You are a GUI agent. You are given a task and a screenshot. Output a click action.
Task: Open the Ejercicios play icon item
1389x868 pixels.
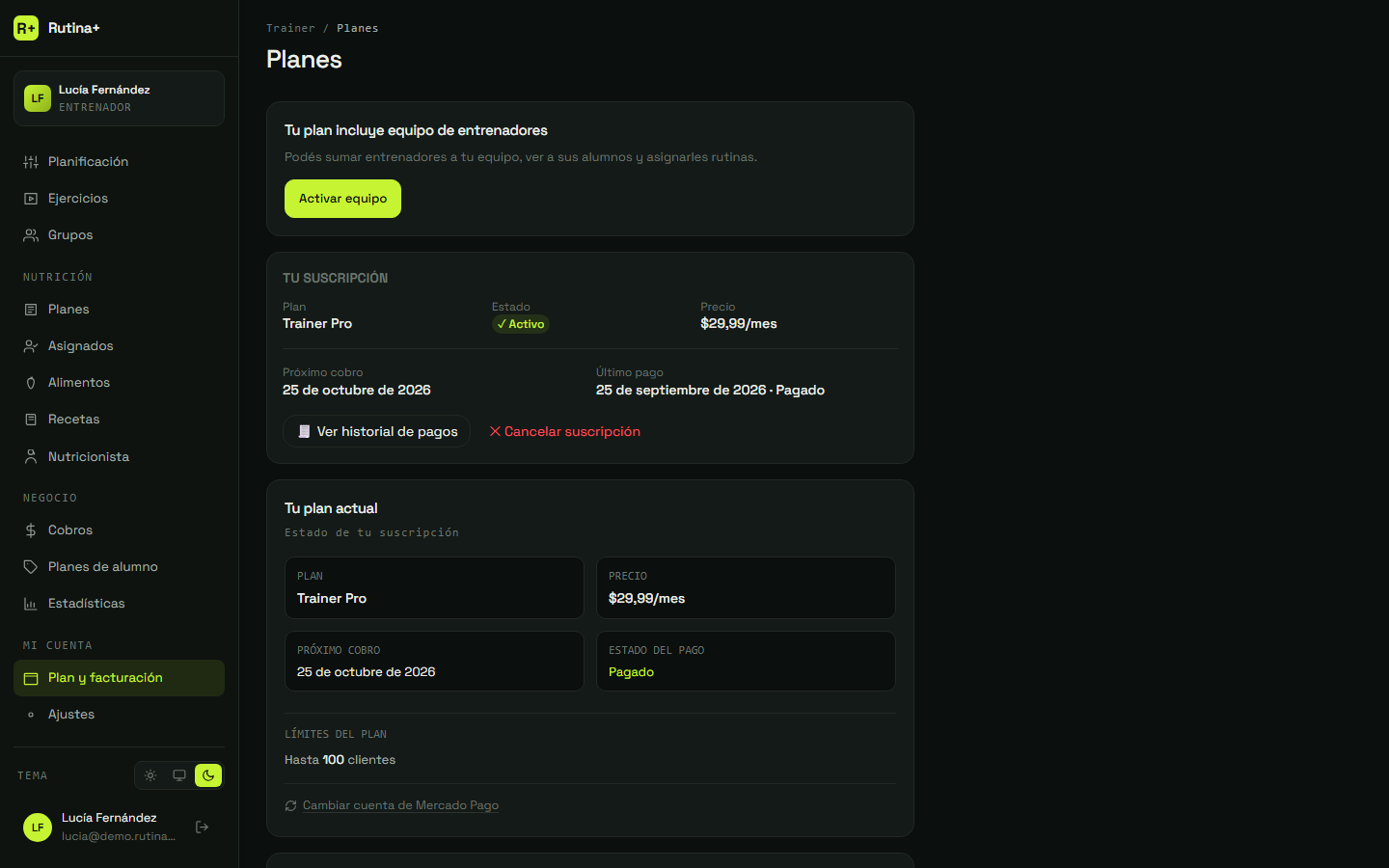click(x=31, y=199)
